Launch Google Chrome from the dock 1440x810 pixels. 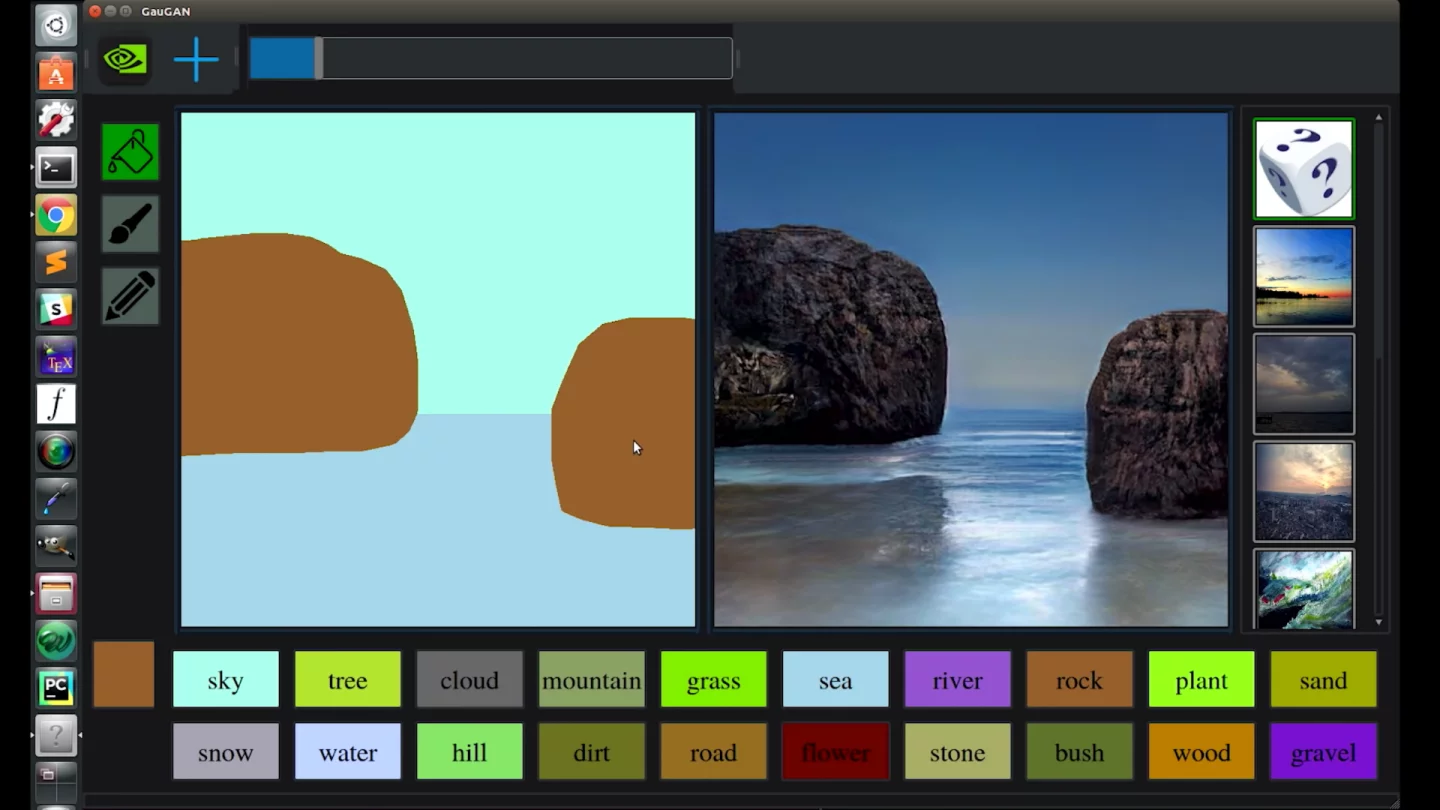(56, 215)
